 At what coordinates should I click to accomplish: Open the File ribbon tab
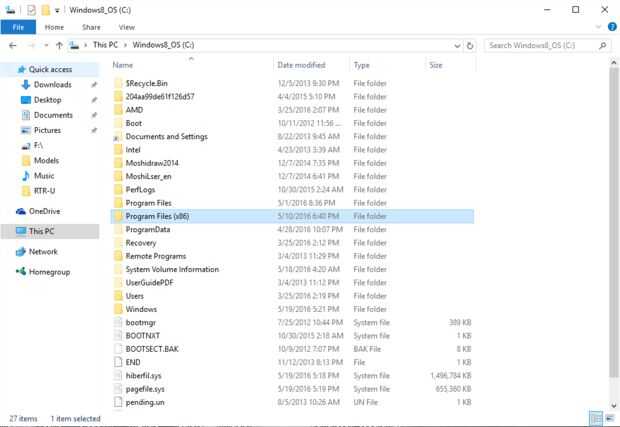point(18,27)
